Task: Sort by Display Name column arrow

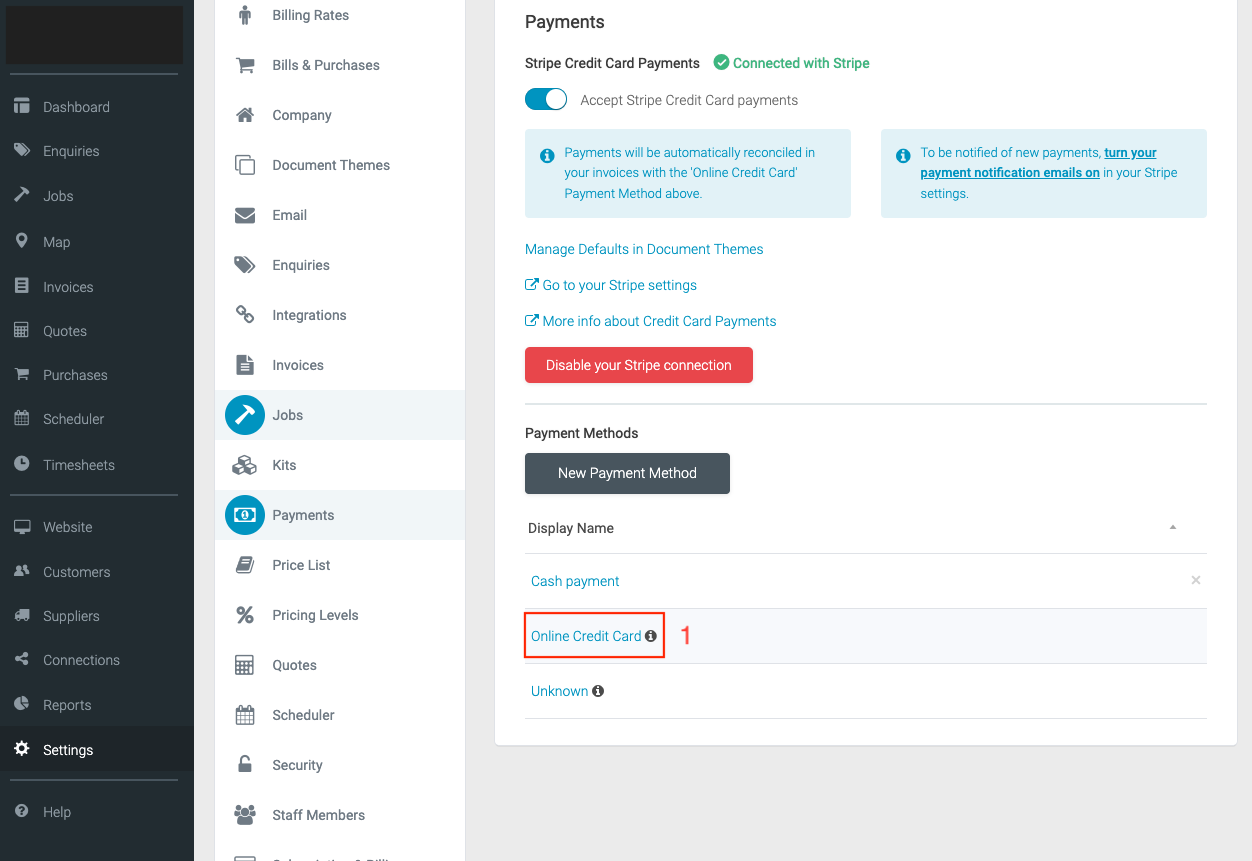Action: coord(1173,527)
